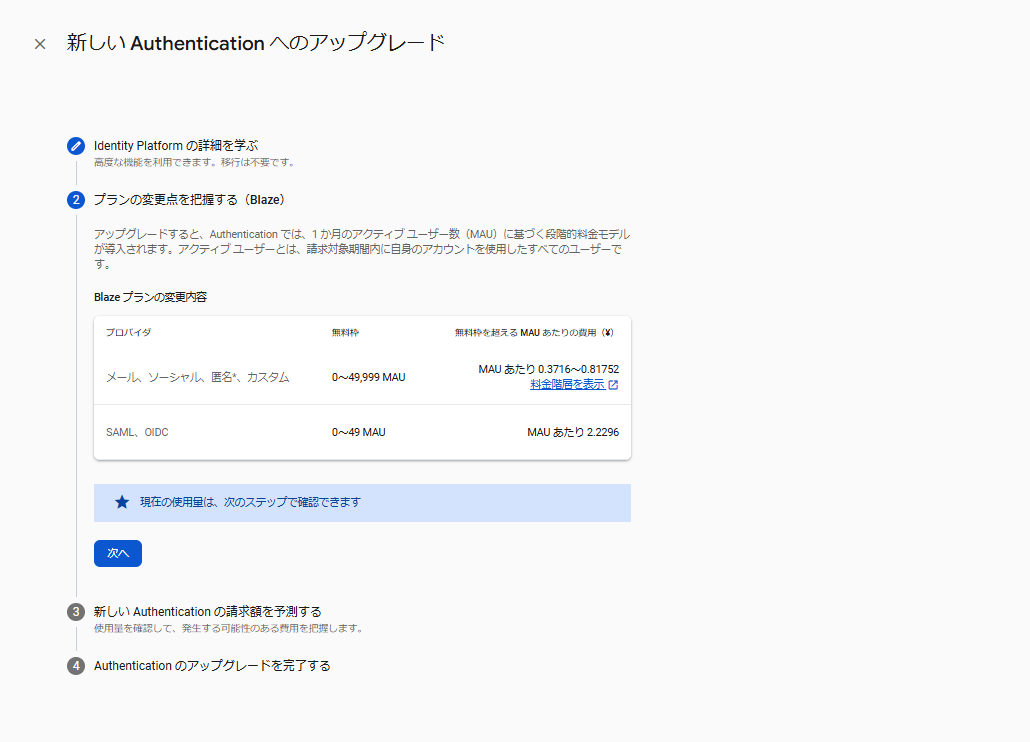This screenshot has width=1030, height=742.
Task: Select the 0〜49 MAU cell
Action: (x=359, y=432)
